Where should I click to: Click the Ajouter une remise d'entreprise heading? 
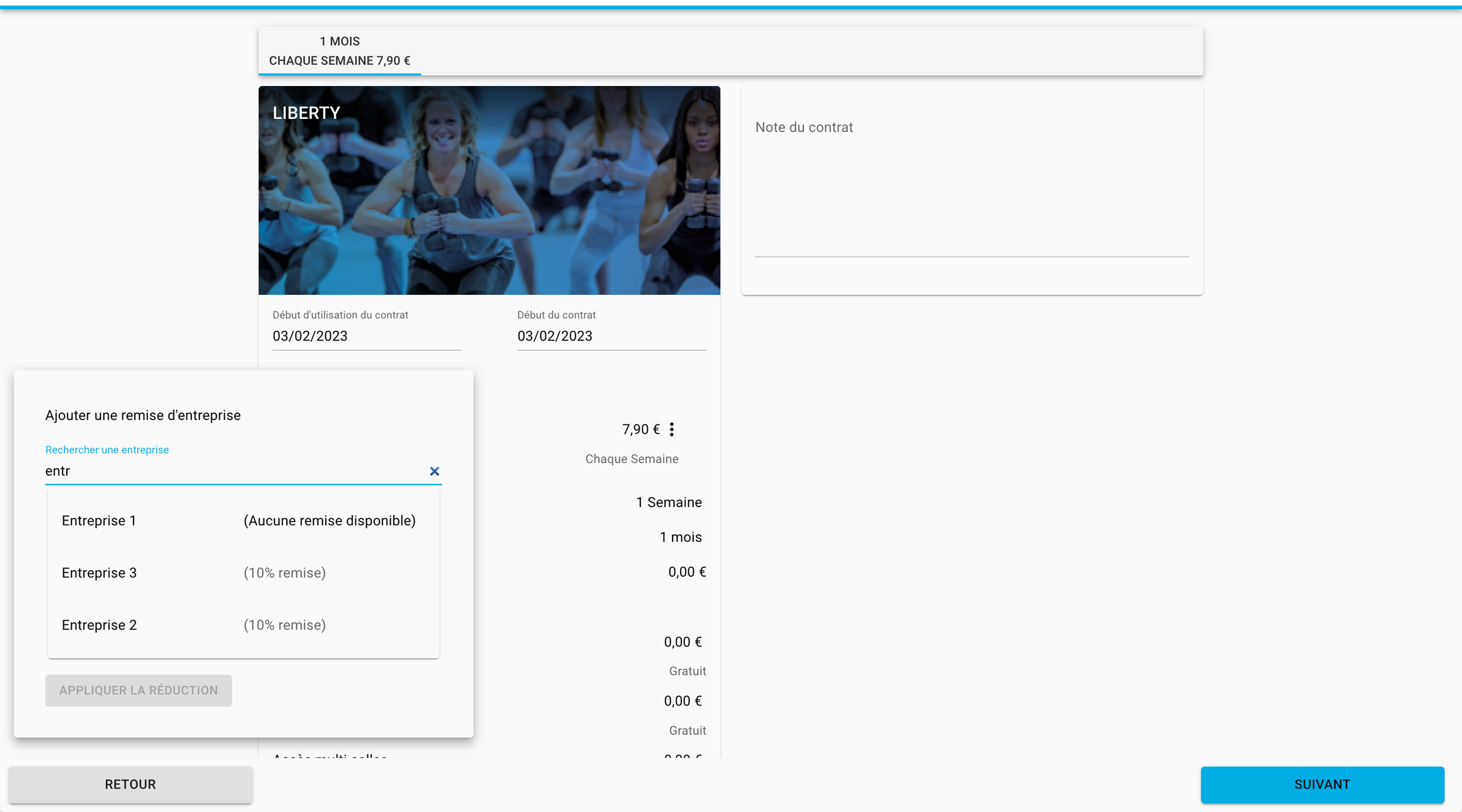[x=143, y=415]
